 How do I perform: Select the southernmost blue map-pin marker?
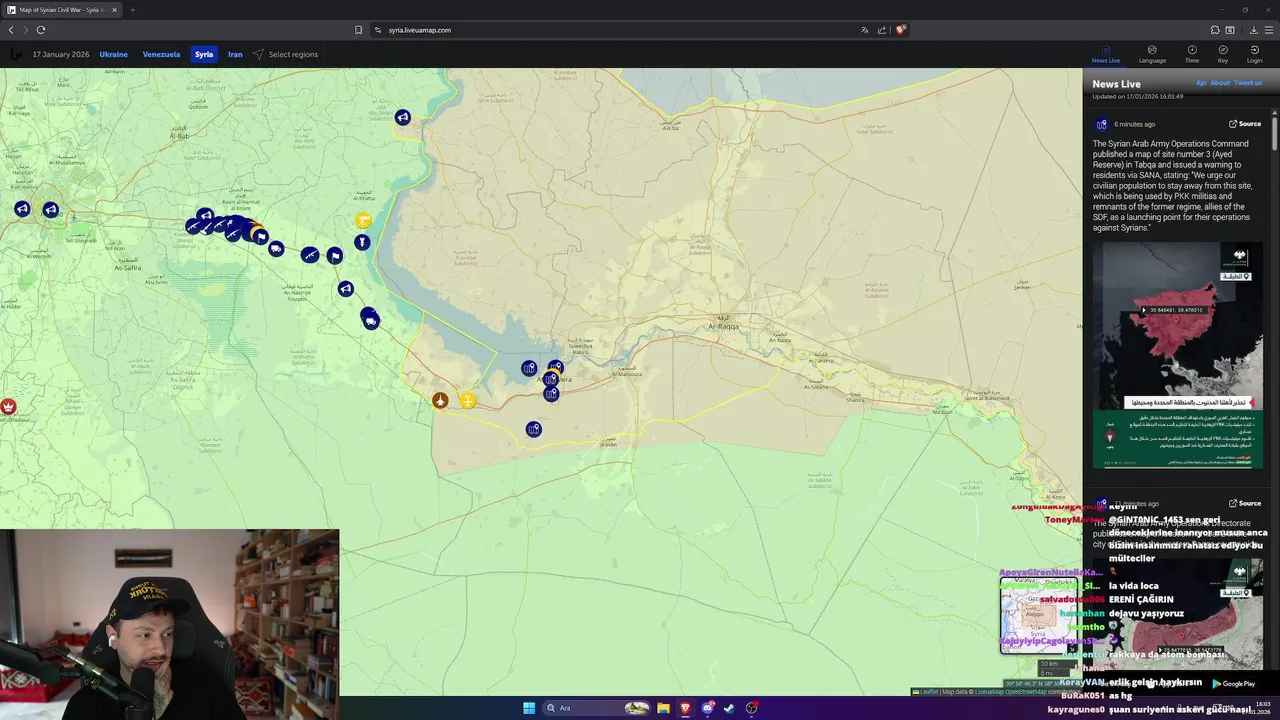534,429
